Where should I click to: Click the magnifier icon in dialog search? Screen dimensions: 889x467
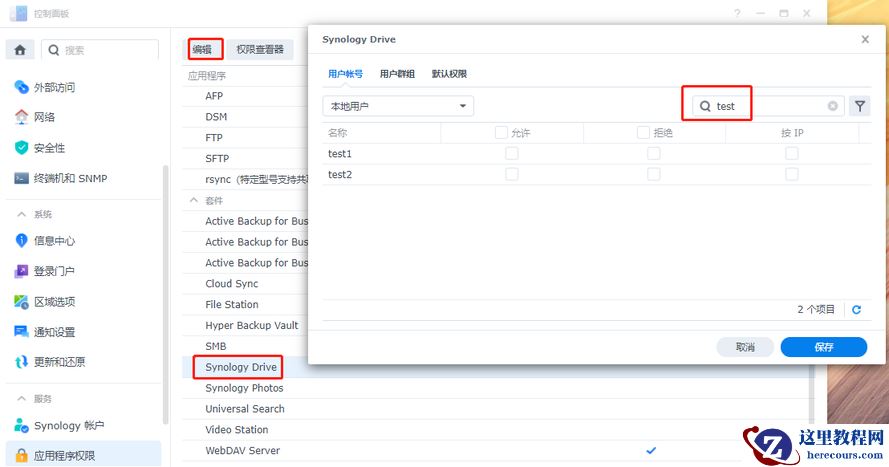(x=705, y=106)
